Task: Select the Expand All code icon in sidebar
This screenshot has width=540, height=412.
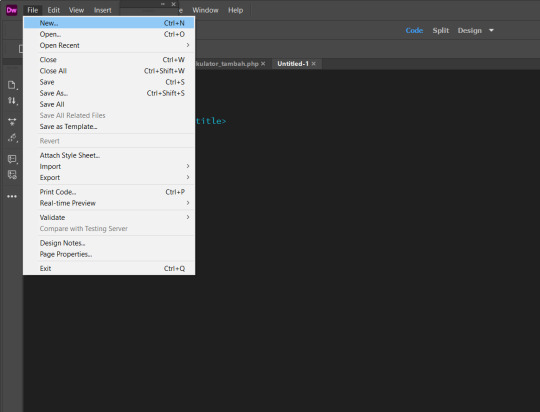Action: [12, 122]
